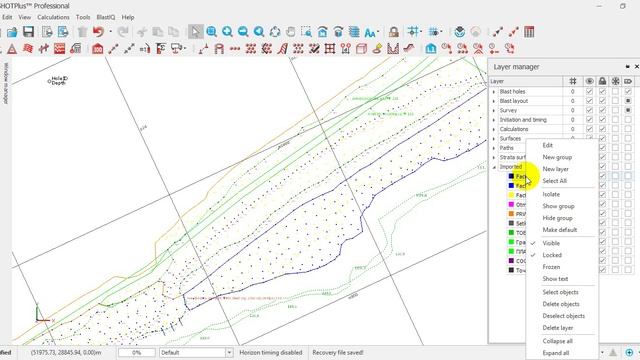
Task: Click the Layer column header
Action: click(526, 81)
